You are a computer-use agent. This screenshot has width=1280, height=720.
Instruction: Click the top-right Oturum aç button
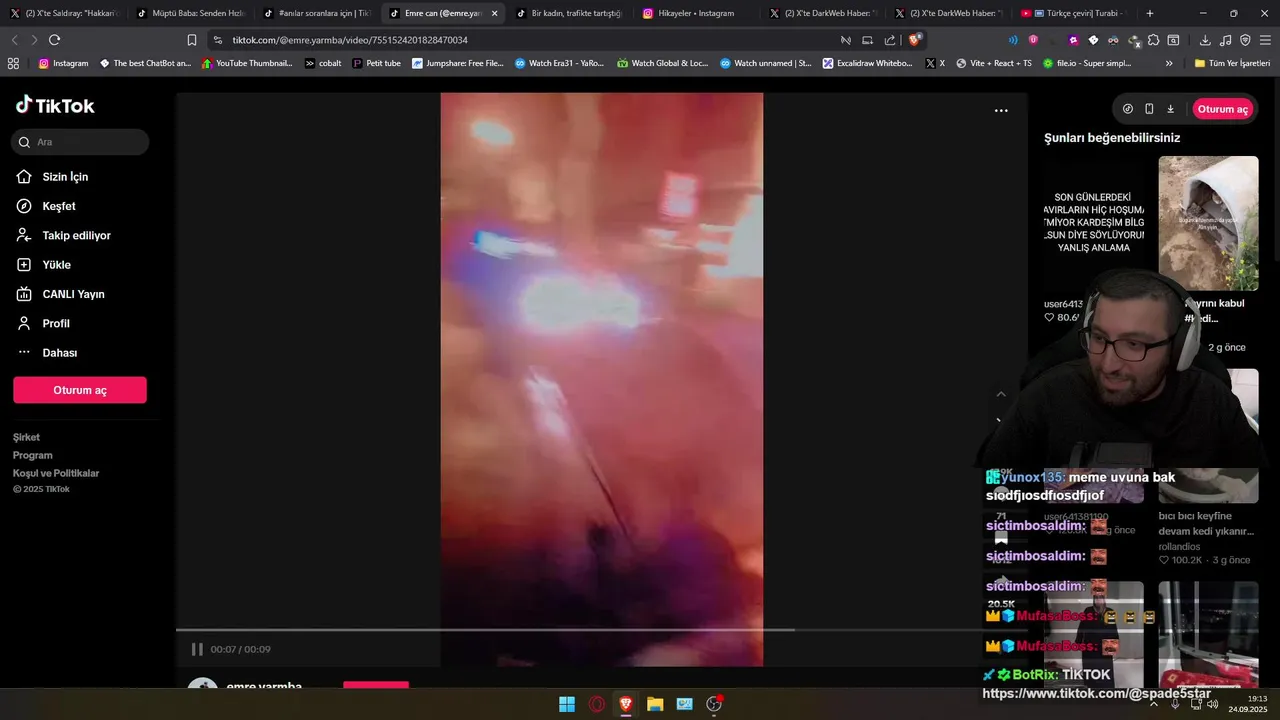pos(1222,109)
